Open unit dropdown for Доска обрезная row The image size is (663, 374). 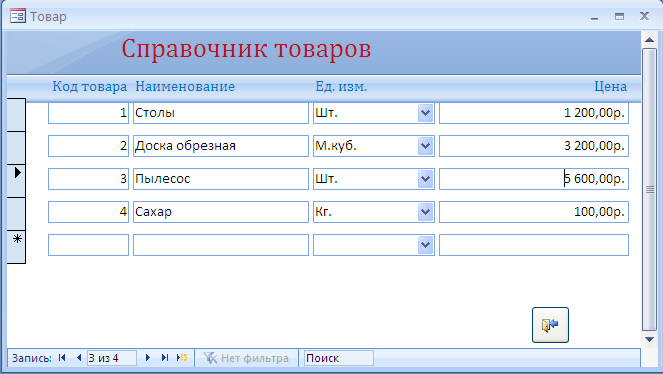[425, 146]
